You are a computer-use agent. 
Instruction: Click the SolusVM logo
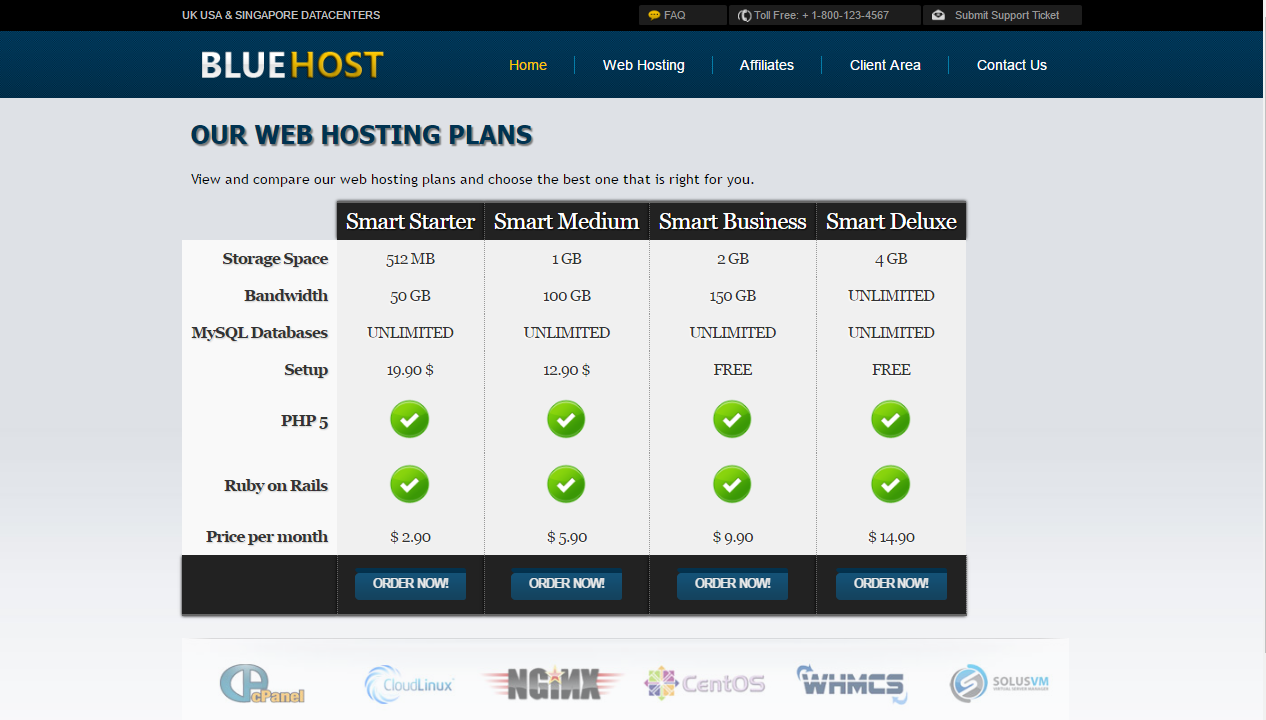tap(999, 684)
